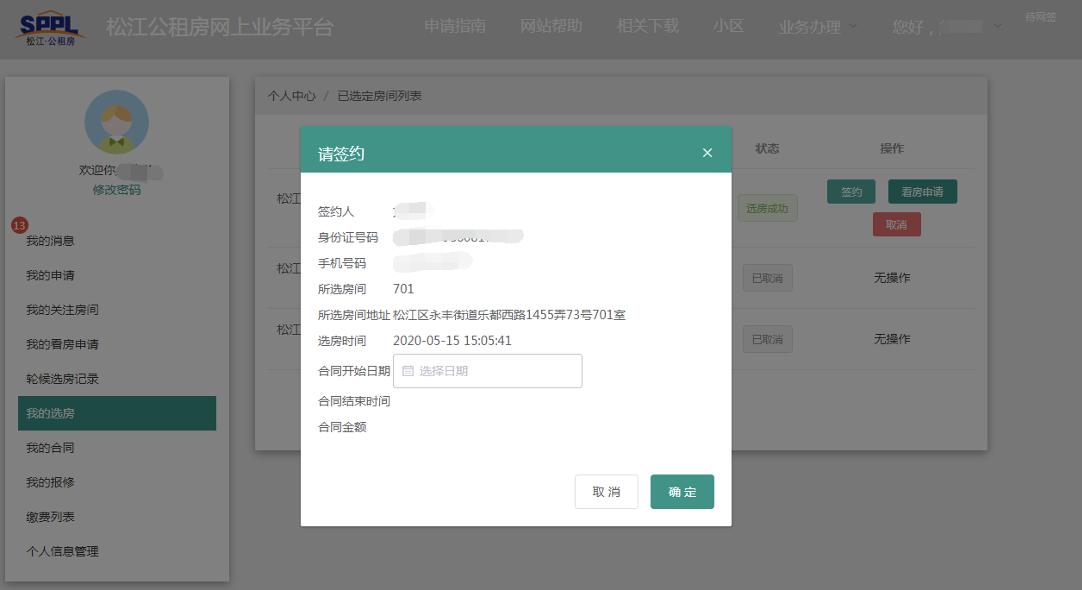Open 申请指南 in top navigation
Image resolution: width=1082 pixels, height=590 pixels.
pyautogui.click(x=455, y=27)
